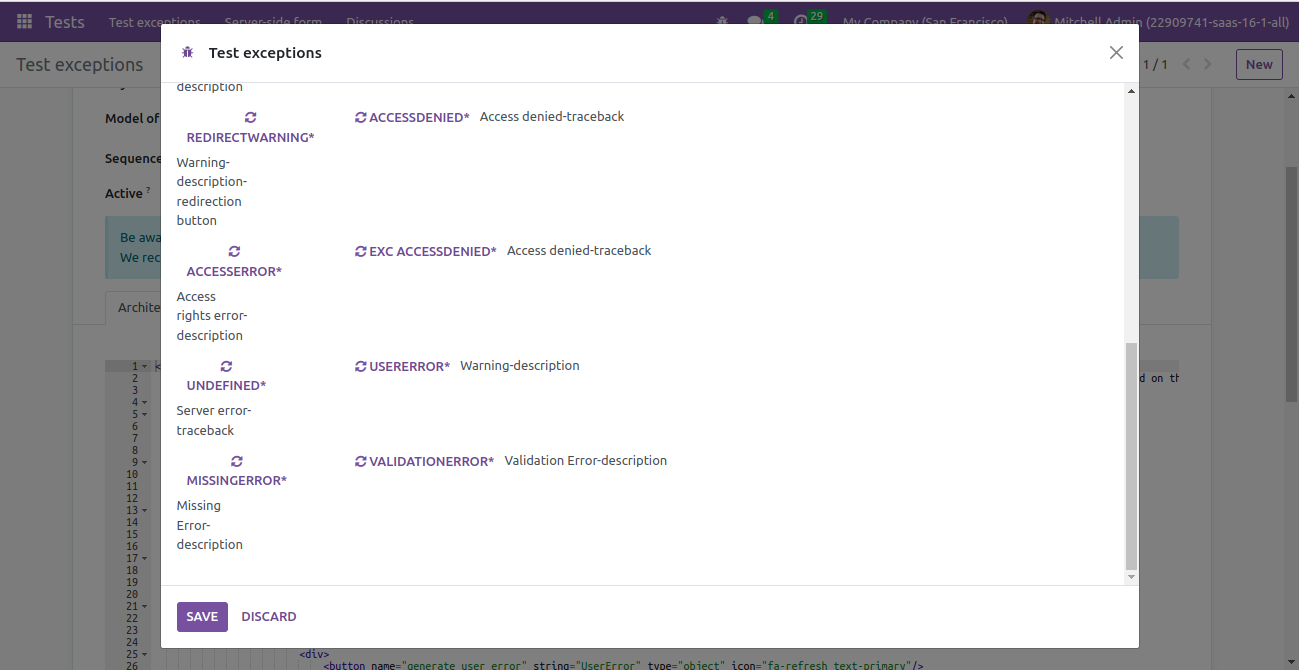
Task: Collapse code fold arrow at line 17
Action: point(145,558)
